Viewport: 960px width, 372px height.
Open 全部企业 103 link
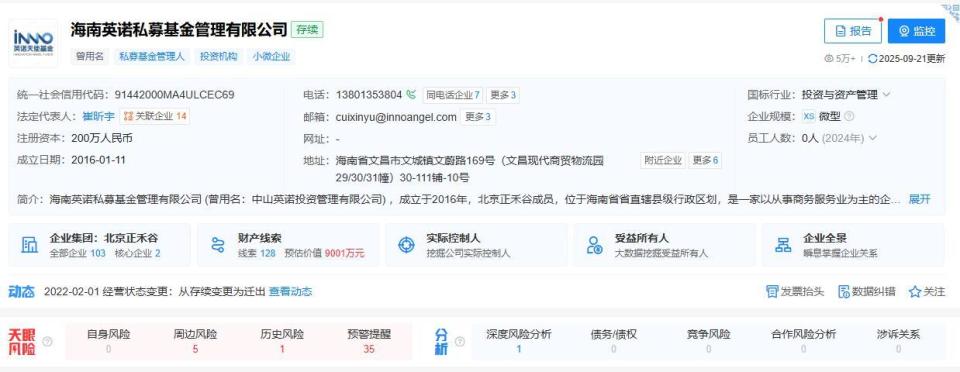[x=77, y=253]
